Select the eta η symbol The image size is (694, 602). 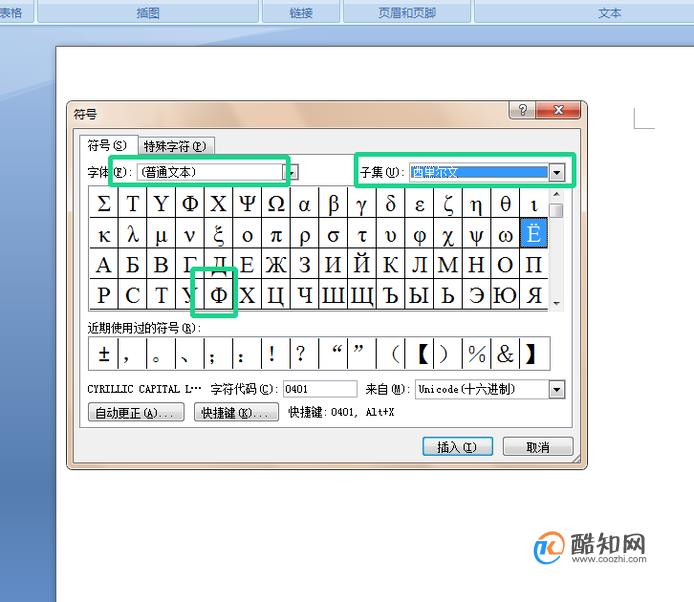pyautogui.click(x=476, y=203)
